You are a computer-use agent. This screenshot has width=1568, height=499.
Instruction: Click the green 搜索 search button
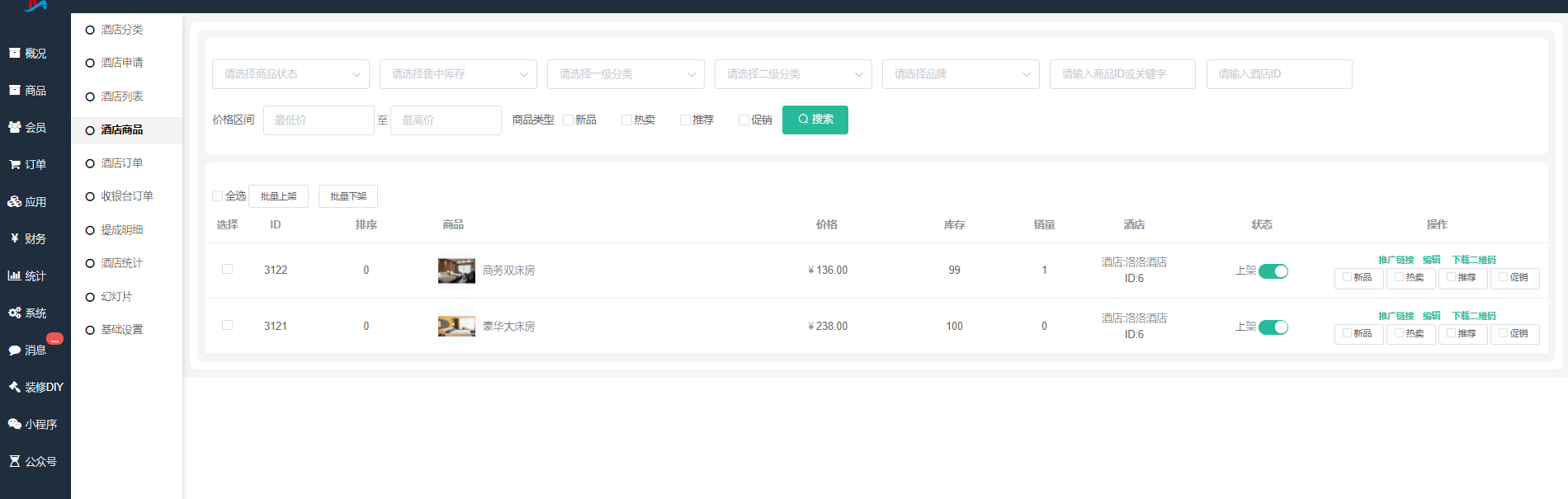(x=815, y=120)
